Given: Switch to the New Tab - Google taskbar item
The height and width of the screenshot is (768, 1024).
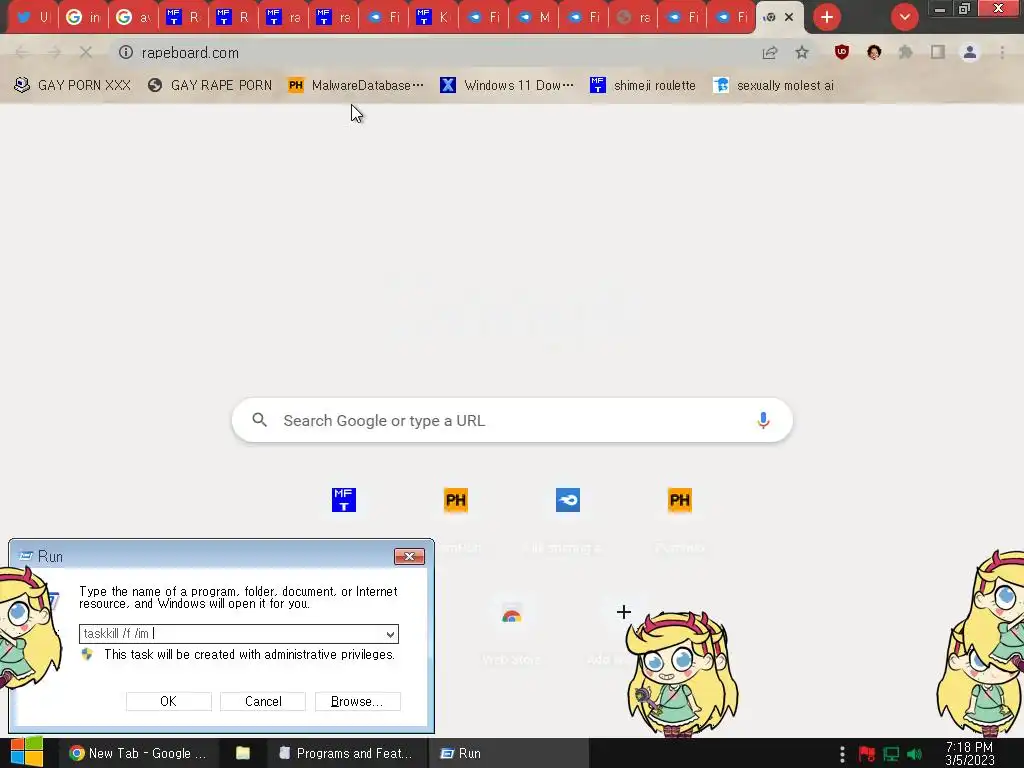Looking at the screenshot, I should pyautogui.click(x=138, y=753).
